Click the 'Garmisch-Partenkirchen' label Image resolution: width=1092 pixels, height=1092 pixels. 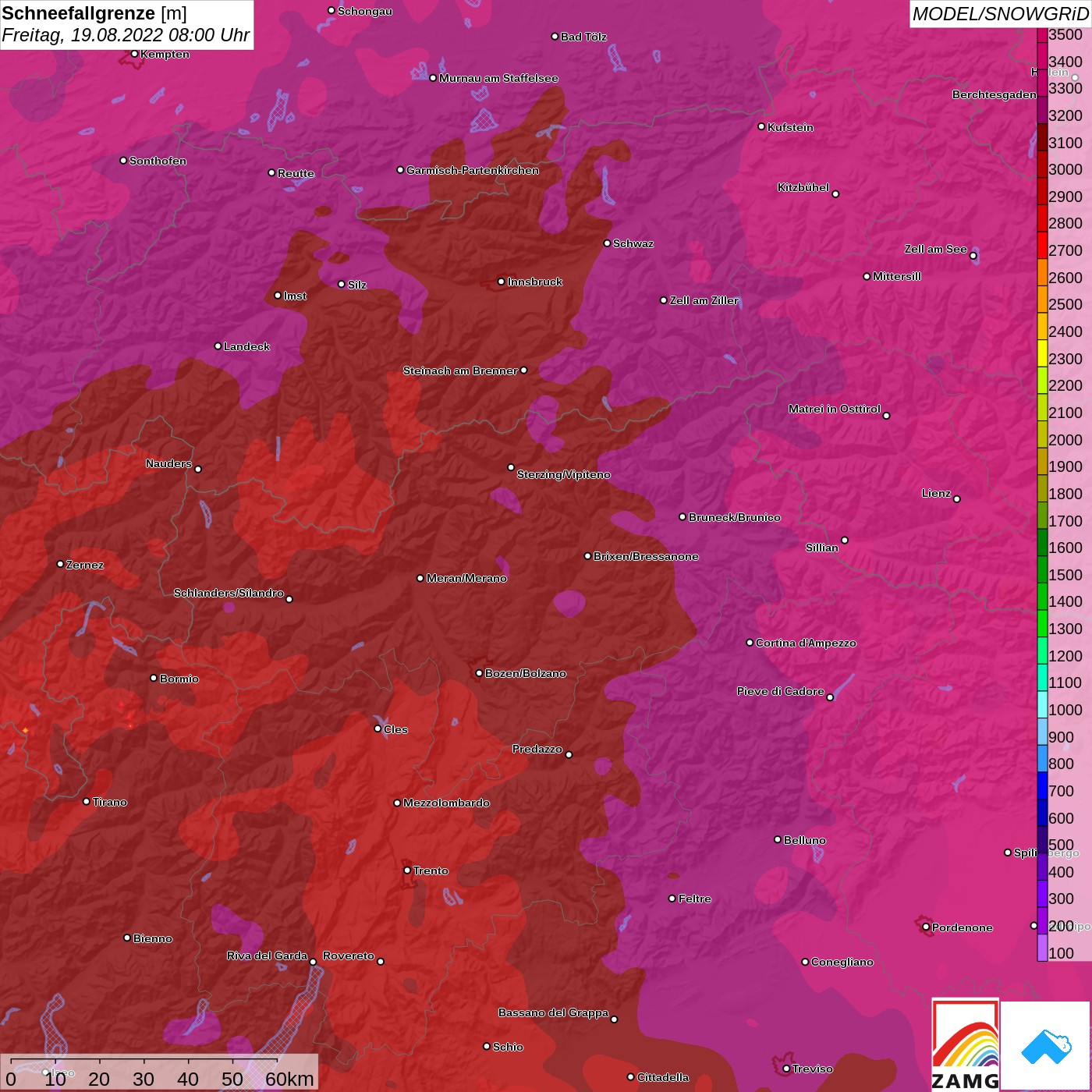(473, 170)
